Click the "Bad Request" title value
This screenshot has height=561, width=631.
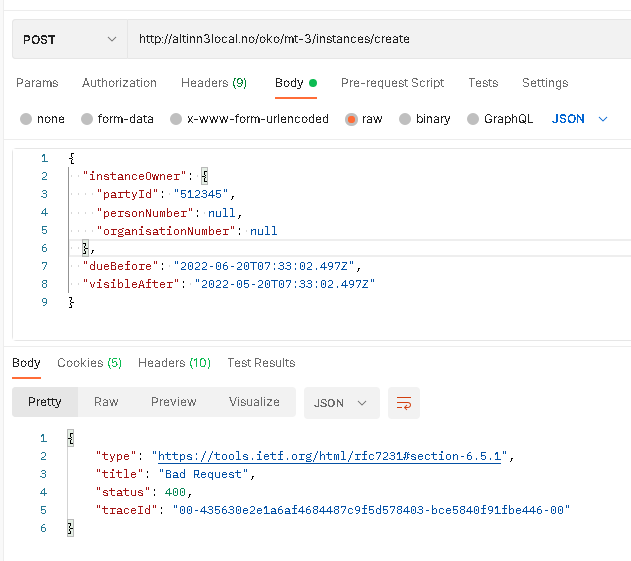tap(204, 474)
